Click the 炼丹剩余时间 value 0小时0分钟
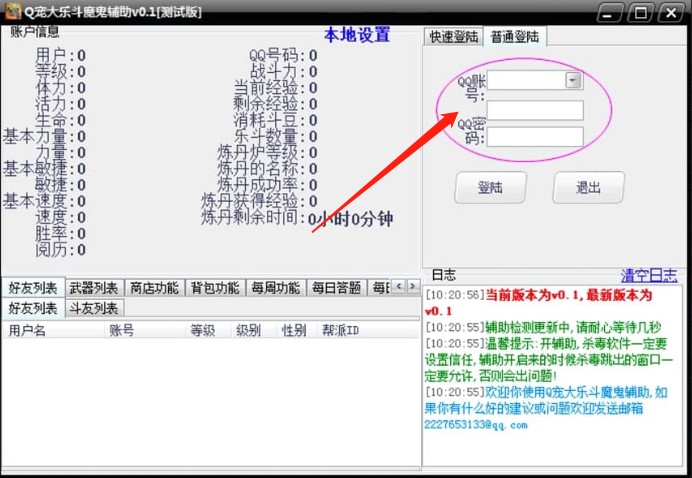 point(350,219)
